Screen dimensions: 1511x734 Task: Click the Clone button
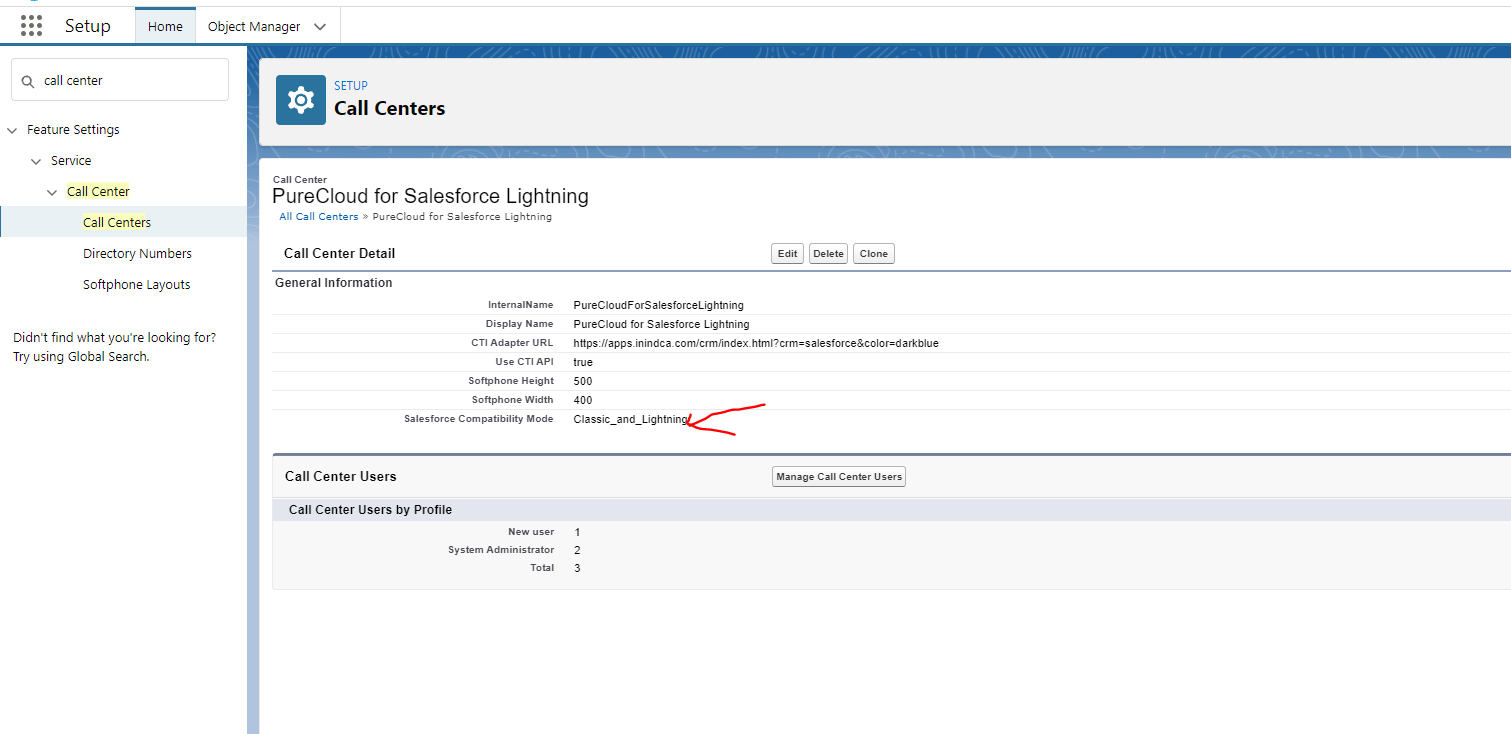pos(873,254)
